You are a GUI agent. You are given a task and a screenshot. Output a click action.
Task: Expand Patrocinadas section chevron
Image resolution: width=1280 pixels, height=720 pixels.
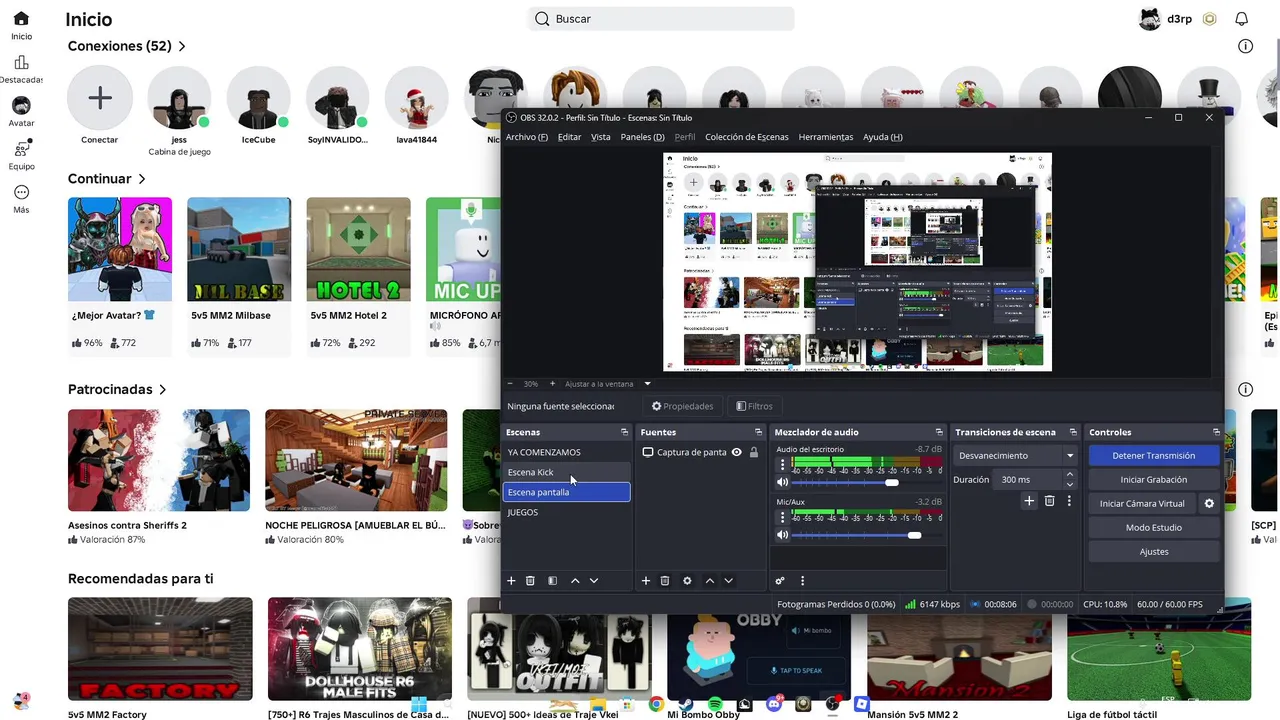pyautogui.click(x=162, y=390)
